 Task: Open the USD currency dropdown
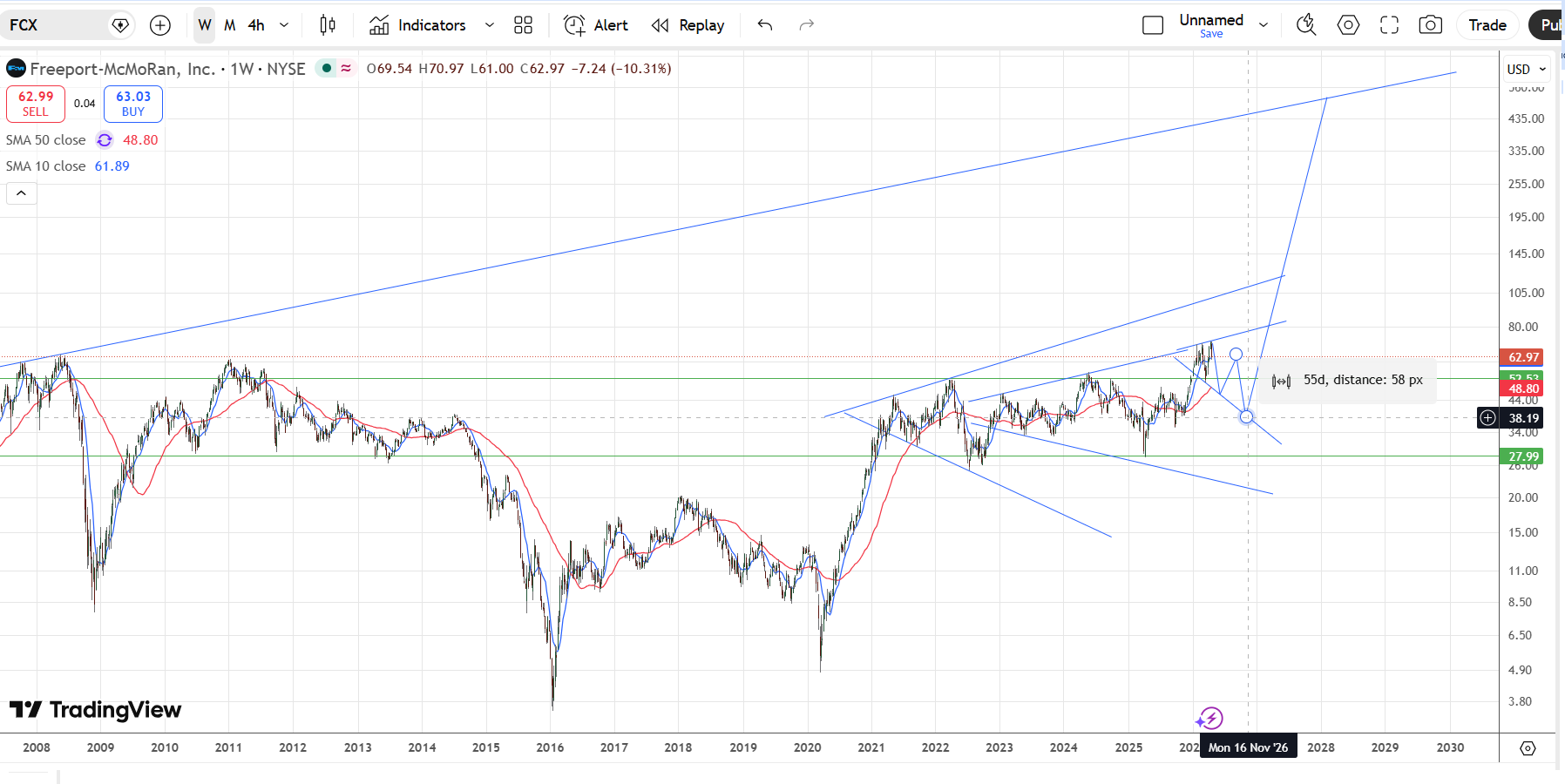1527,69
